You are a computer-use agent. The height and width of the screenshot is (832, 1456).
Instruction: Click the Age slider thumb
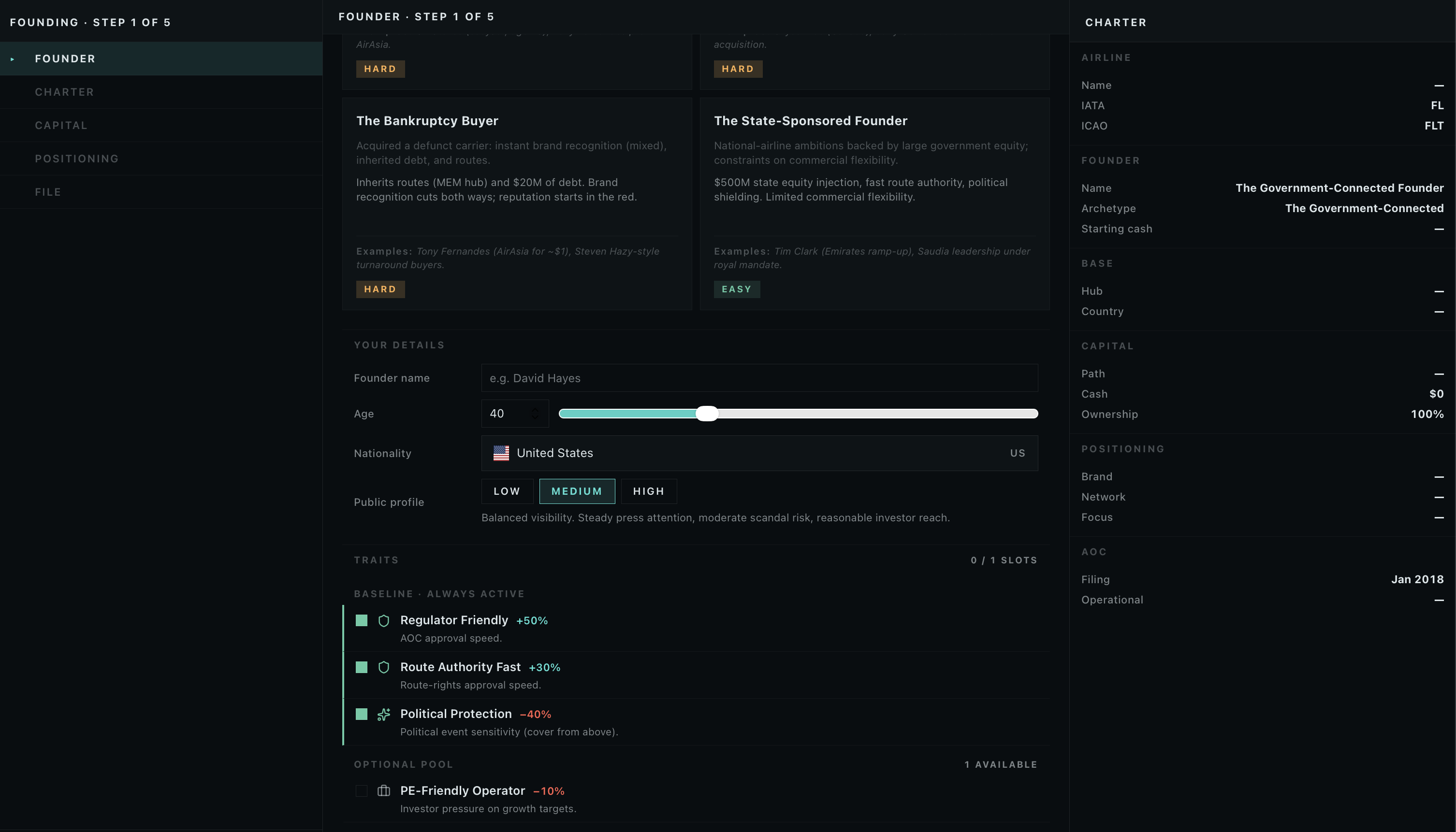pyautogui.click(x=707, y=414)
